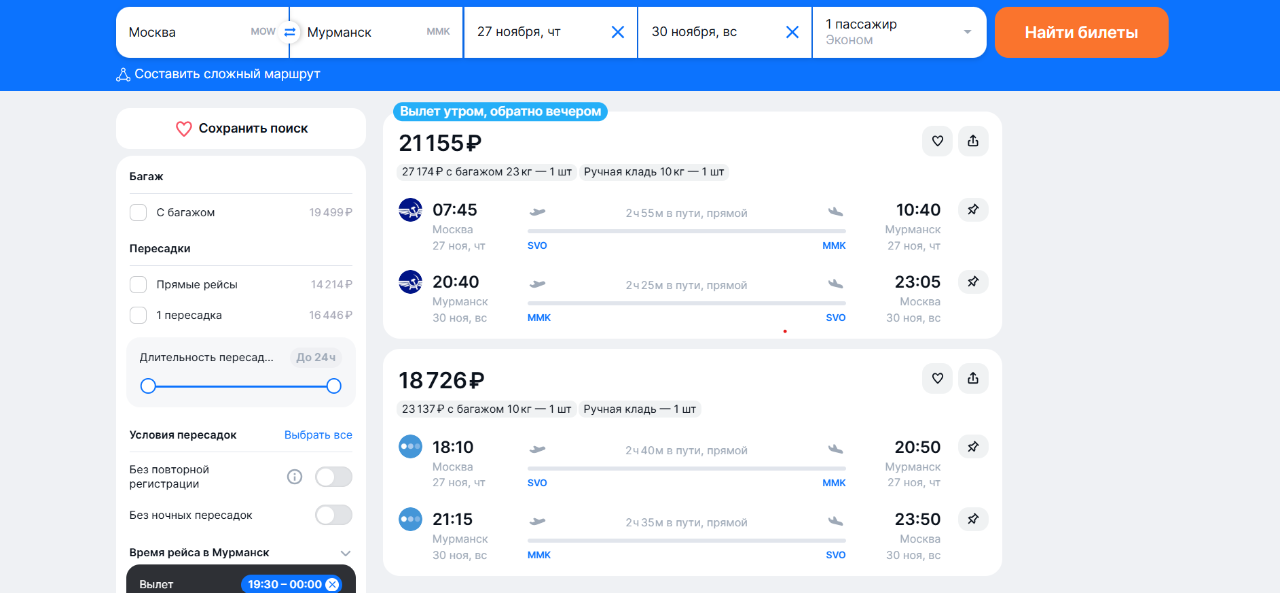Clear the 30 ноября return date
This screenshot has width=1280, height=593.
[x=793, y=32]
